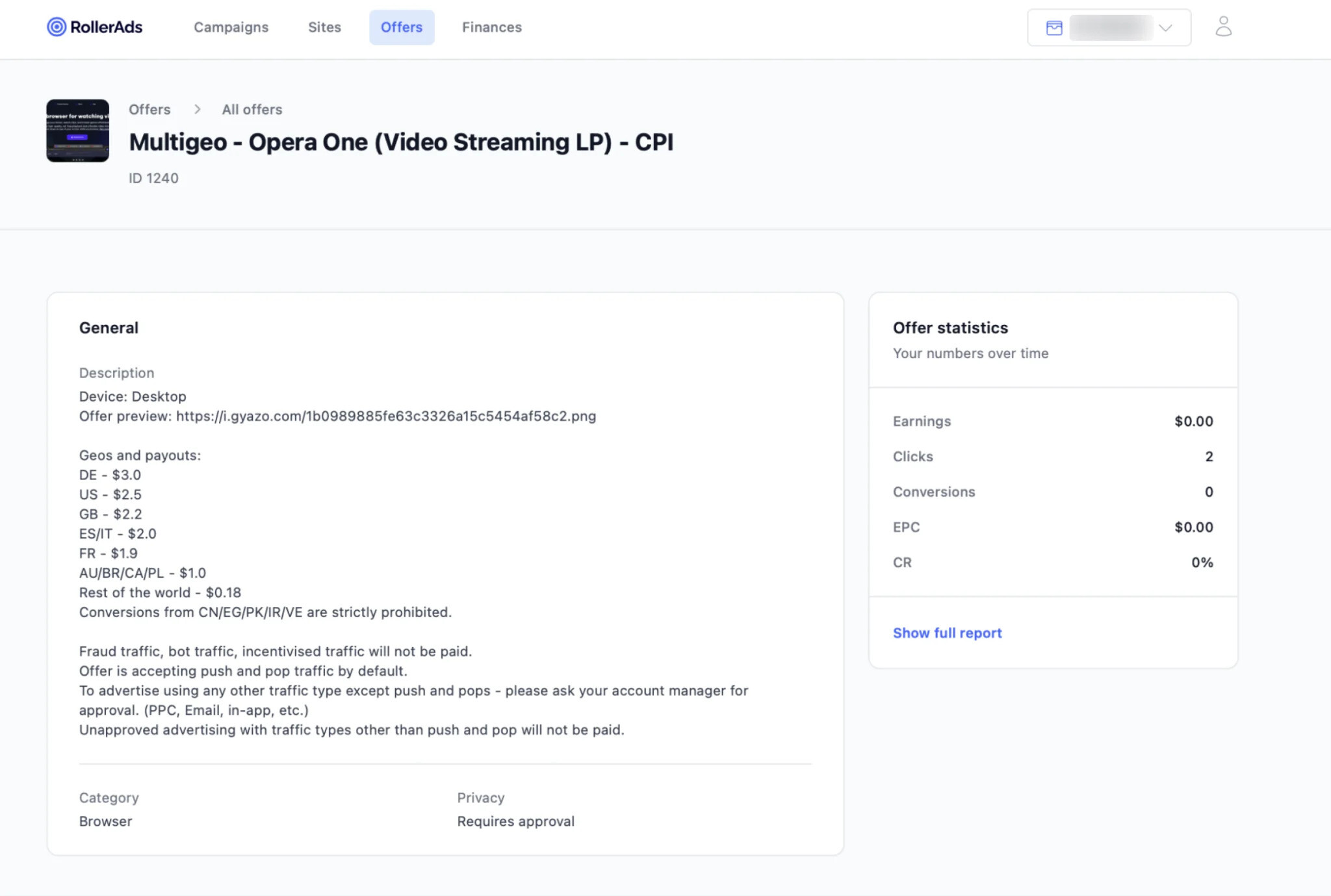The width and height of the screenshot is (1331, 896).
Task: Click the Offer statistics heading
Action: pos(950,327)
